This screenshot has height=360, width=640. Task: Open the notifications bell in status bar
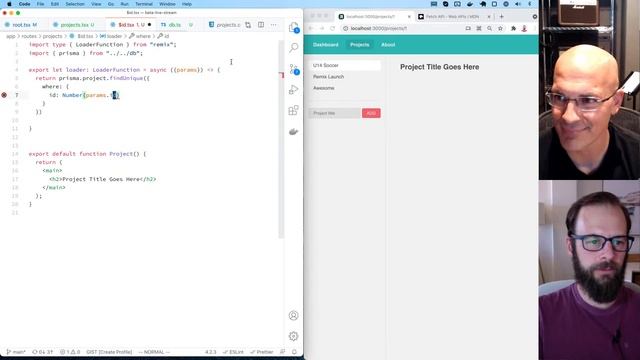(294, 352)
